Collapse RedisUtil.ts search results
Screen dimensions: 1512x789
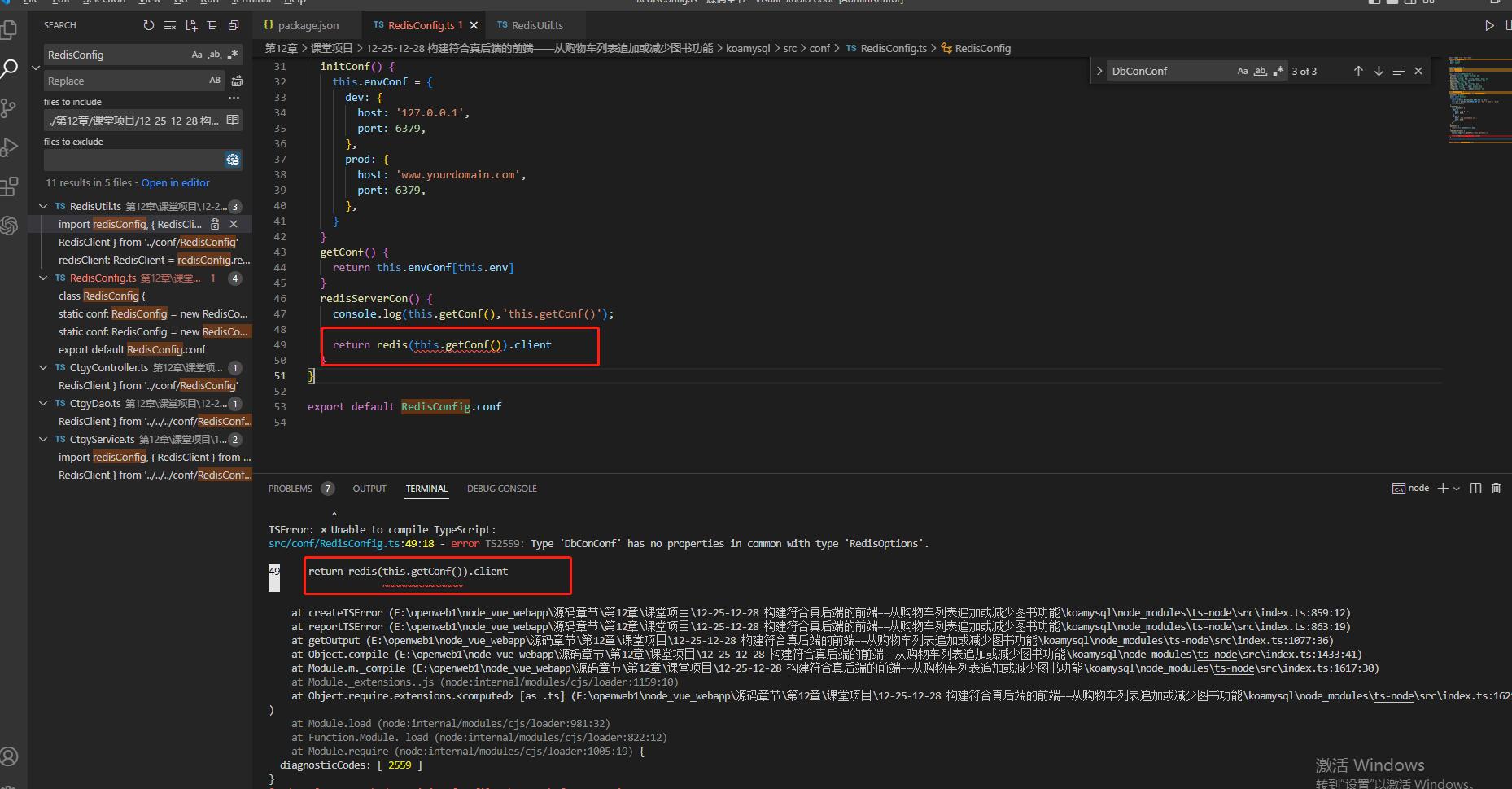pyautogui.click(x=43, y=206)
